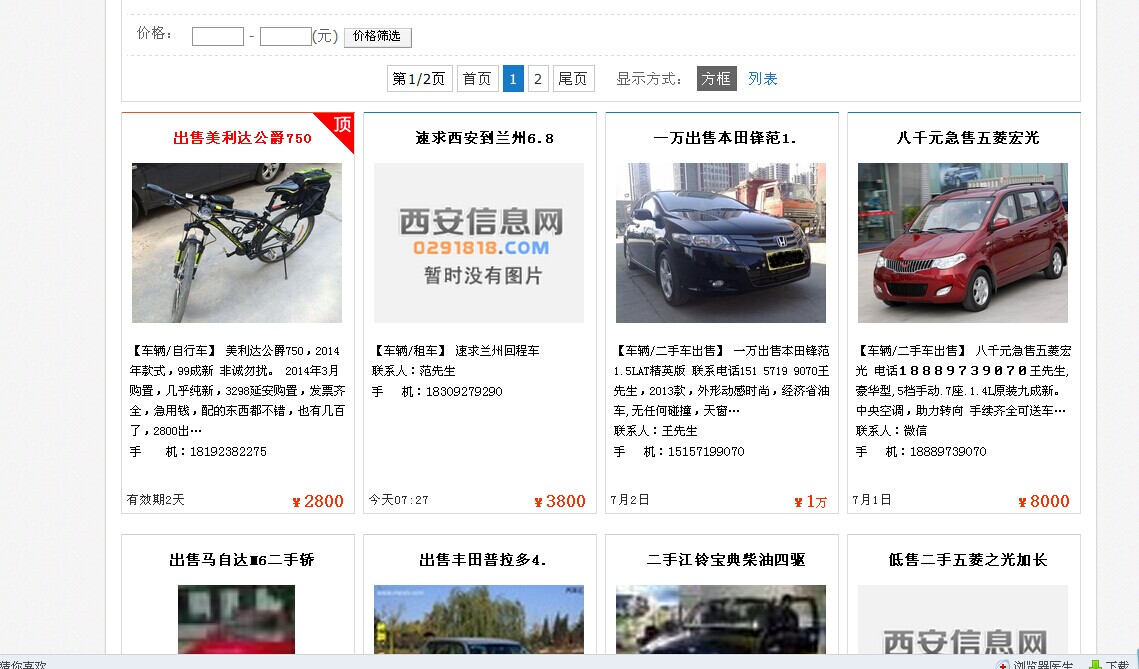The height and width of the screenshot is (669, 1139).
Task: Click the download icon in status bar
Action: point(1095,665)
